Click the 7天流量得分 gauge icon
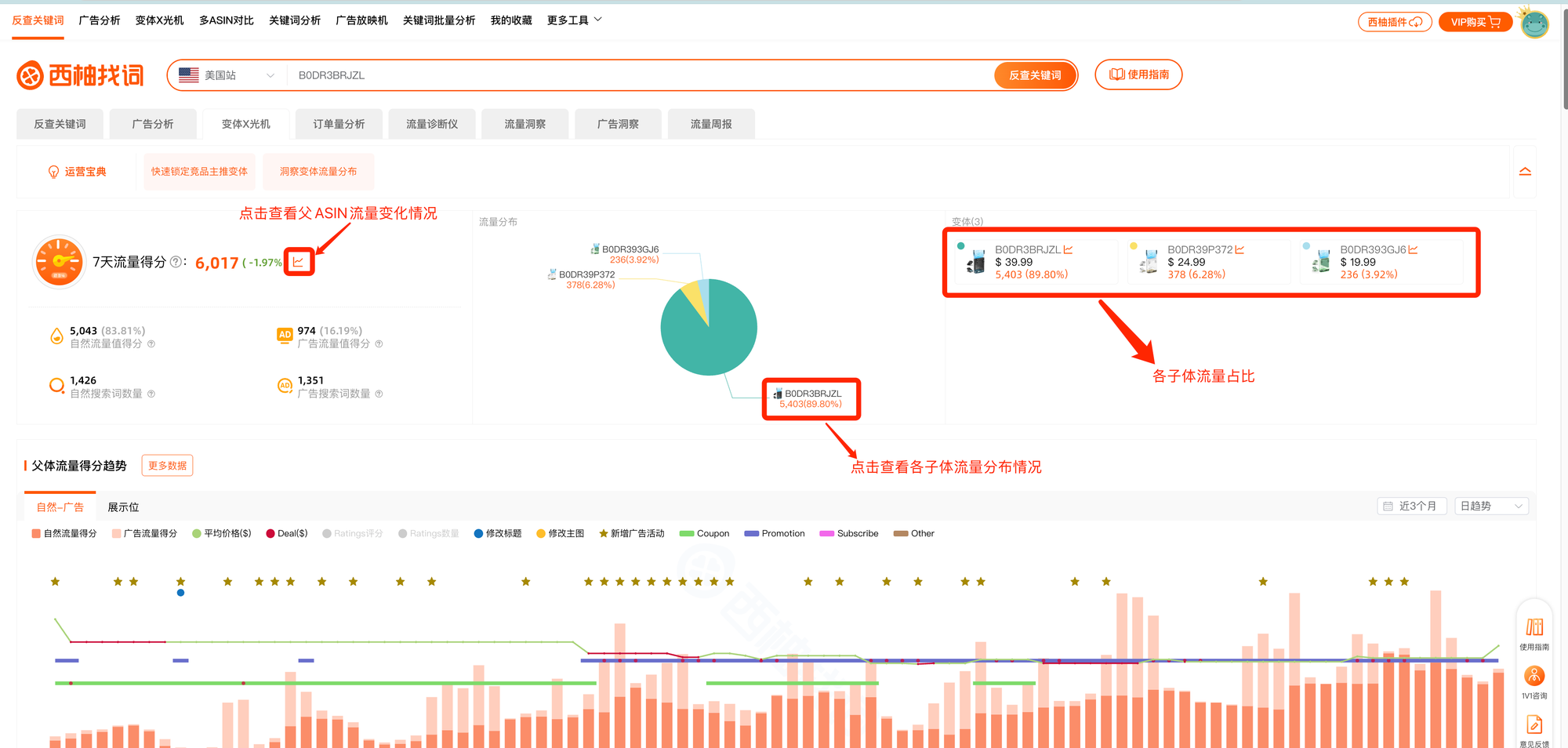This screenshot has height=748, width=1568. pos(59,262)
